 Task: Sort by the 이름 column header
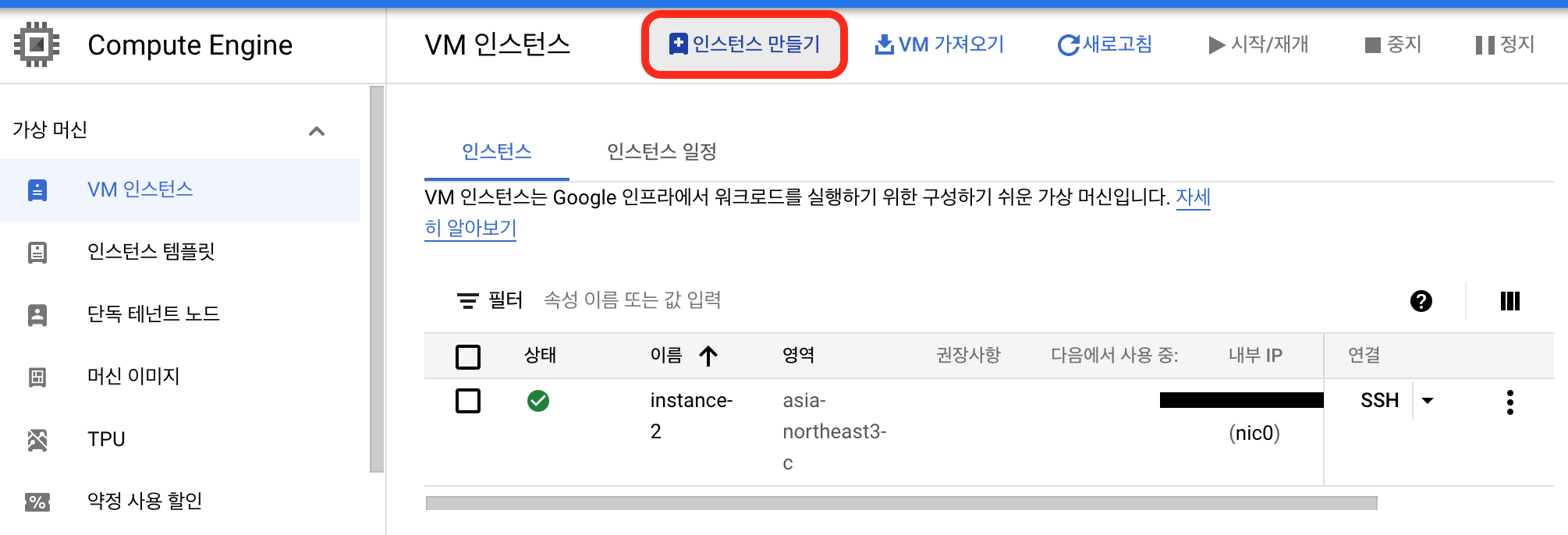666,356
